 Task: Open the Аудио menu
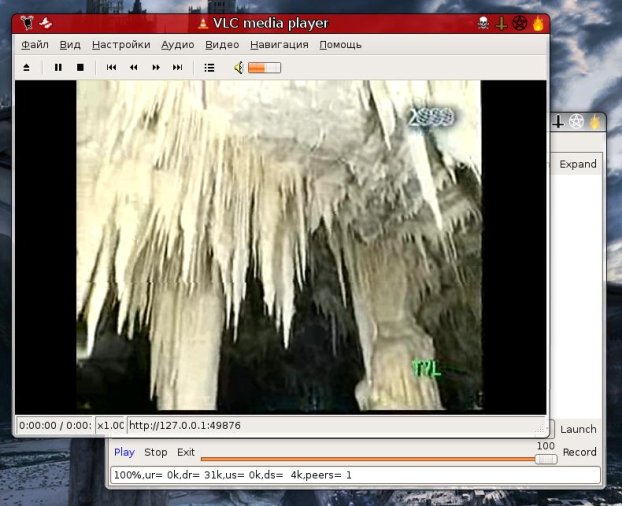pos(178,45)
